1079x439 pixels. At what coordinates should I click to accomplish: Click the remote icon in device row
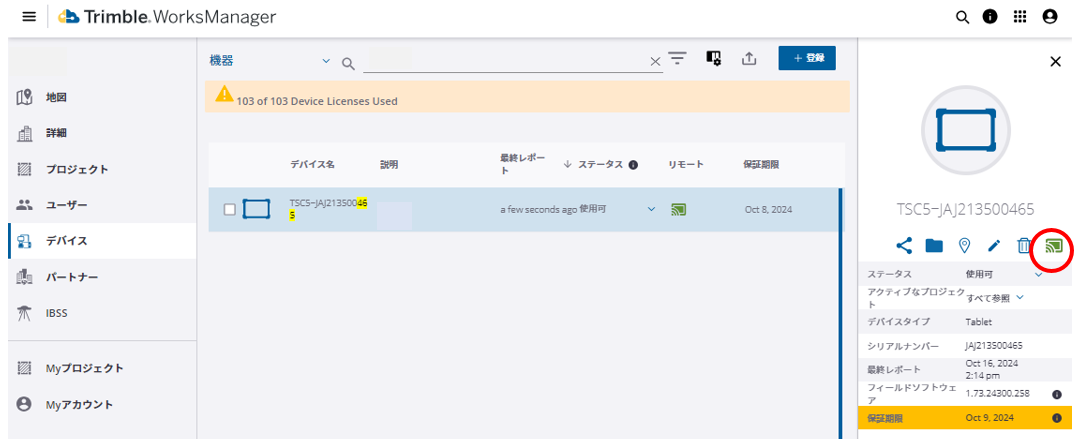point(679,209)
